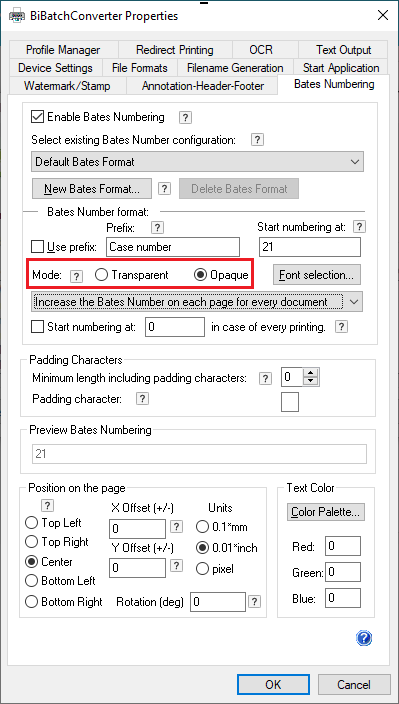Switch to Watermark/Stamp tab
Viewport: 399px width, 704px height.
click(x=67, y=86)
